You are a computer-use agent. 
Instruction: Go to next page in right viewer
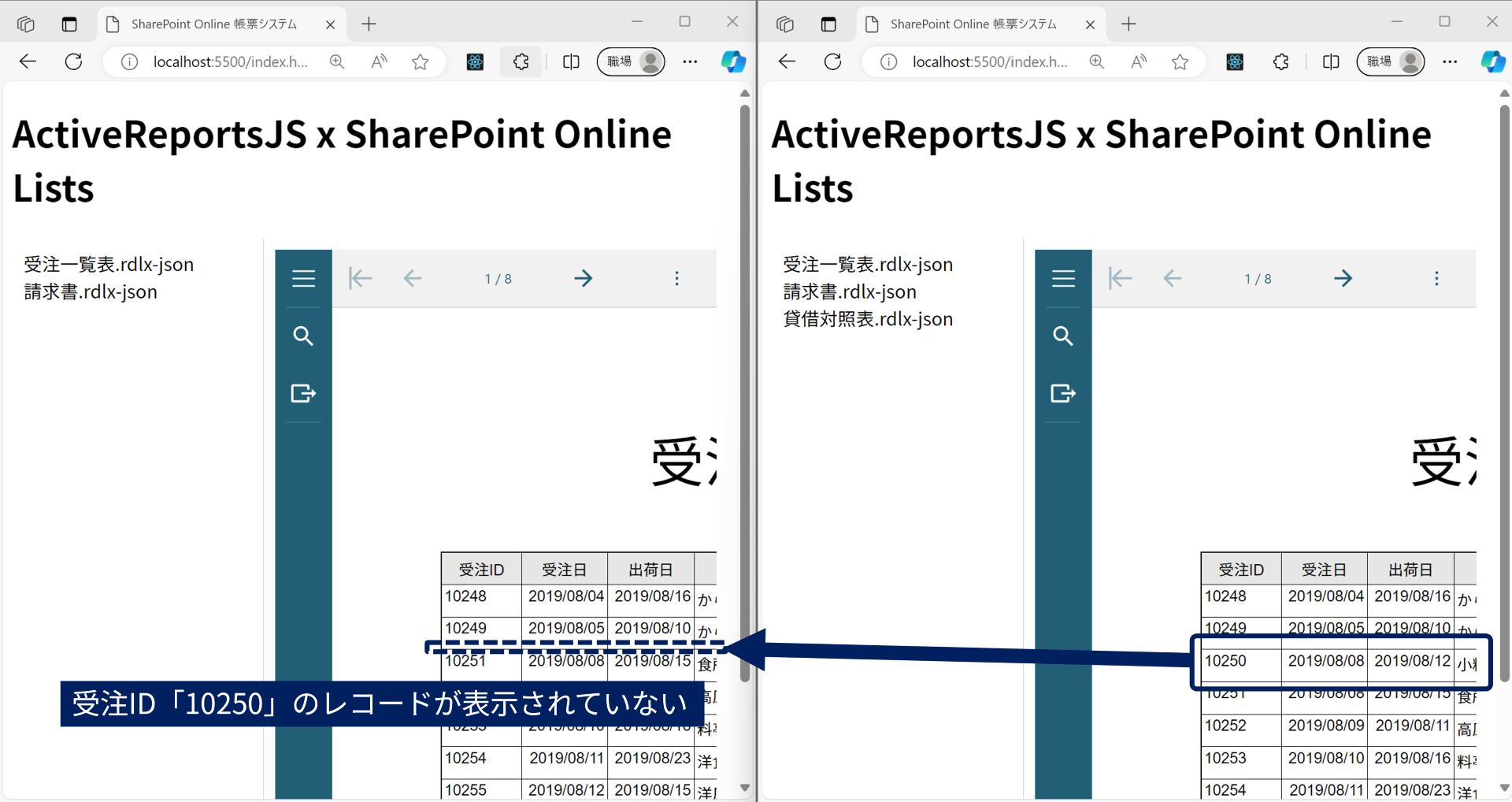click(x=1343, y=278)
